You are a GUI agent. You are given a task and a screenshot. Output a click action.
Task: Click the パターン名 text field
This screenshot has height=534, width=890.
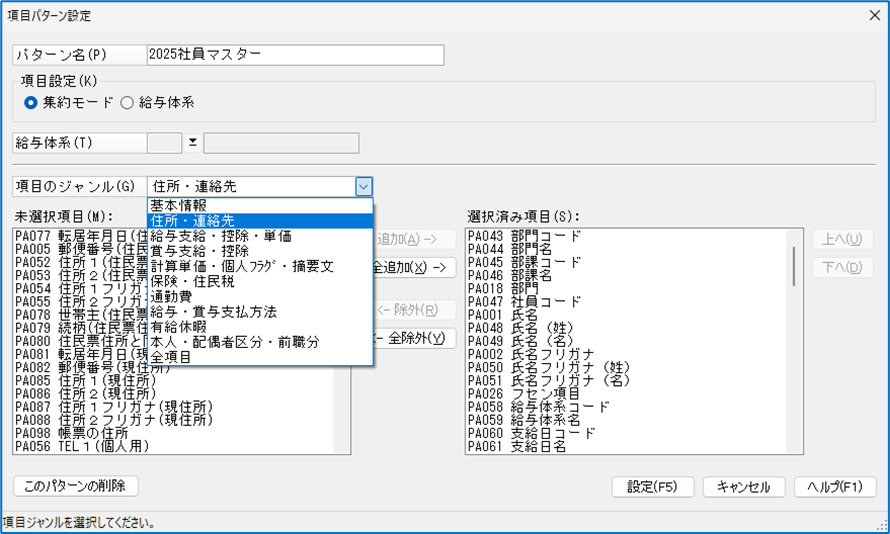coord(294,55)
